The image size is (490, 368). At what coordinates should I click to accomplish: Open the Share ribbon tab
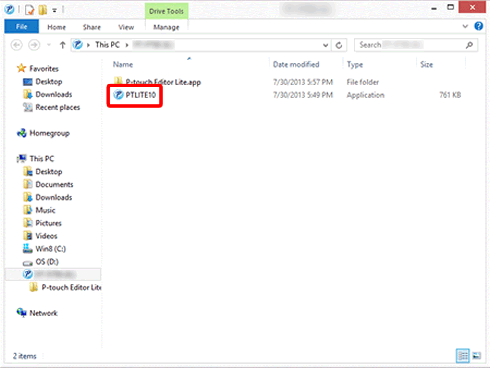[92, 27]
